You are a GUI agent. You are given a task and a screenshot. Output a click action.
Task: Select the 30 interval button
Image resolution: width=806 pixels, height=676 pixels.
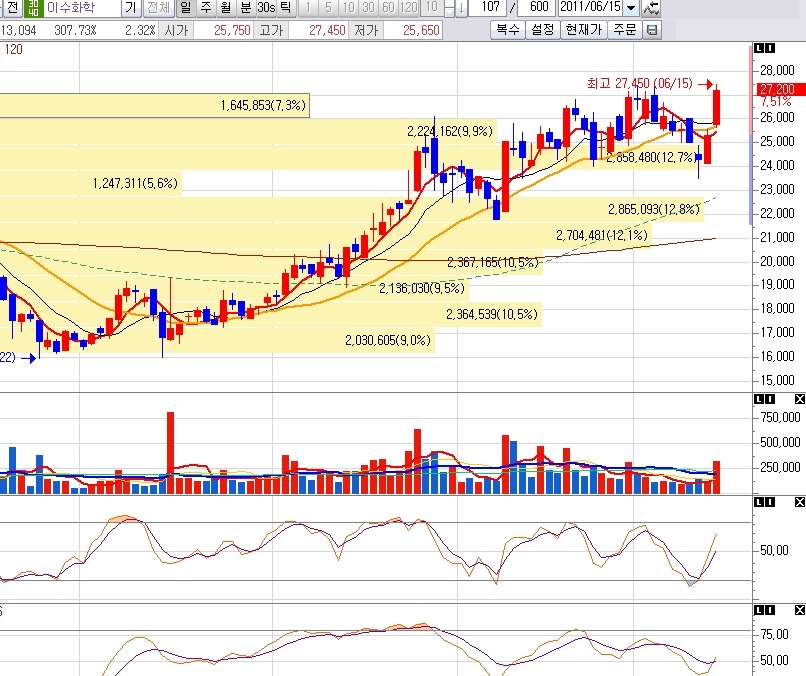368,8
